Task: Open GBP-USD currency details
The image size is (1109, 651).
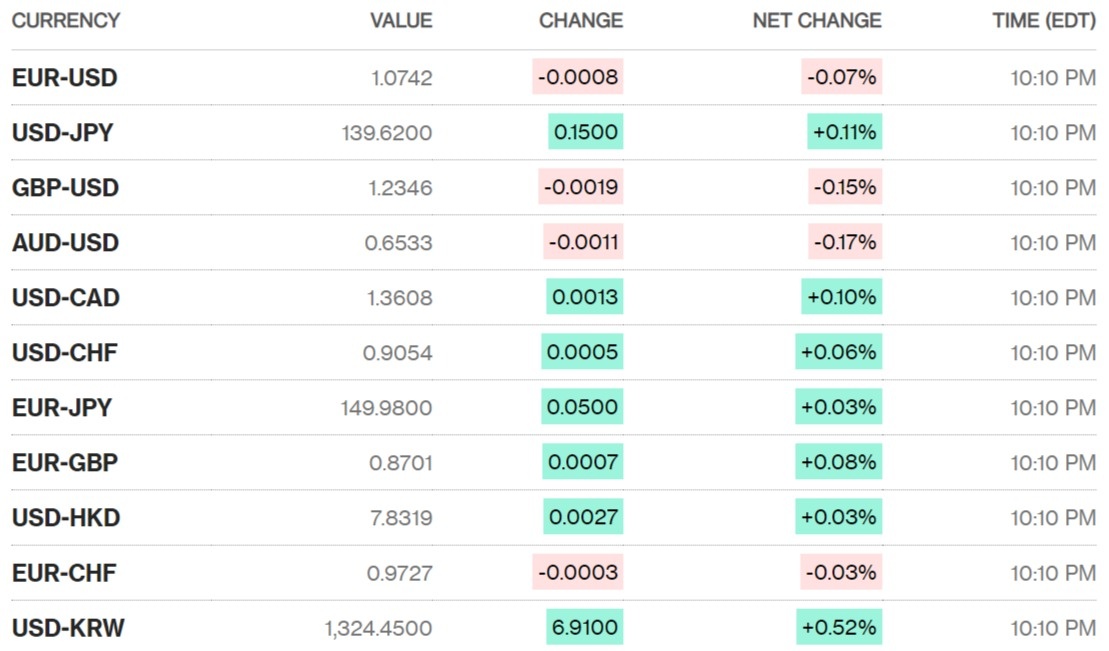Action: click(x=65, y=188)
